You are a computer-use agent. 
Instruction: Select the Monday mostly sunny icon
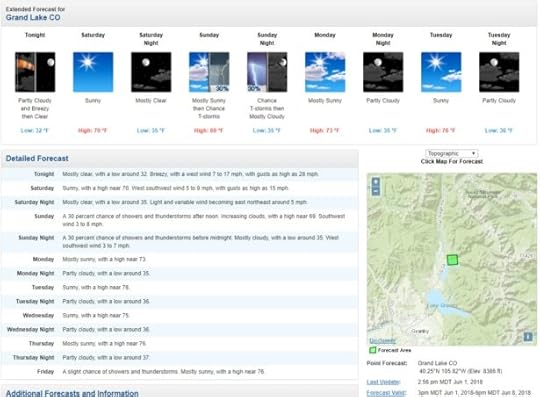tap(325, 72)
